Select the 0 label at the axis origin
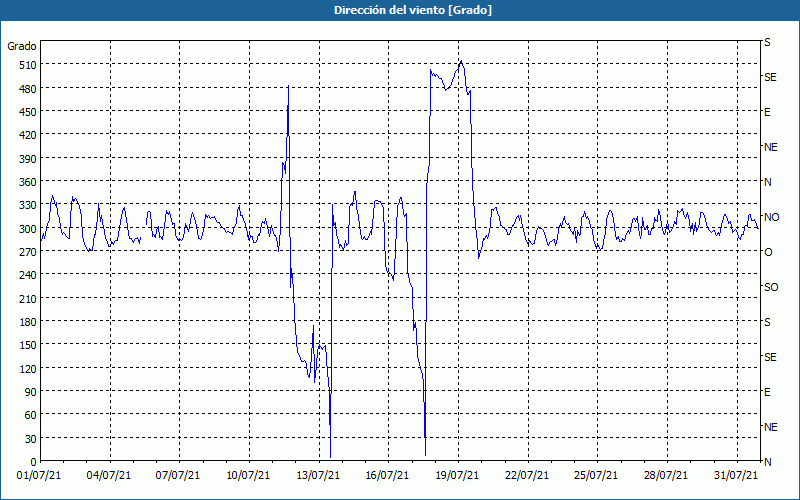 click(x=33, y=462)
